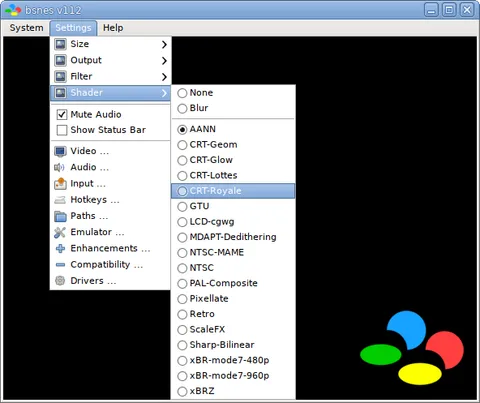Close the bsnes window
Image resolution: width=480 pixels, height=403 pixels.
(467, 10)
